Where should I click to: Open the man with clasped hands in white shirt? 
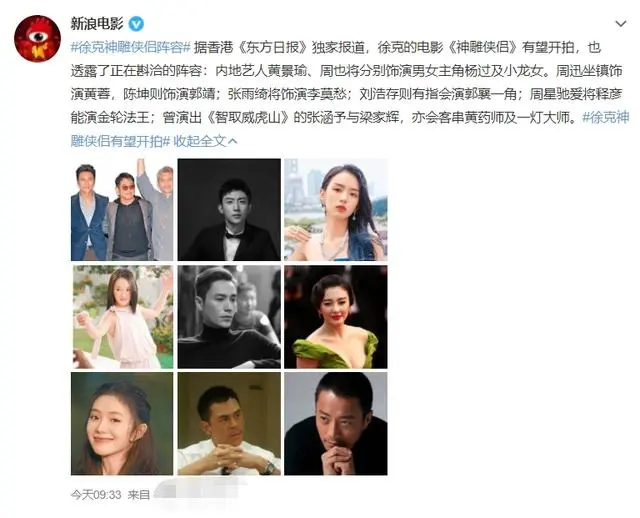pos(229,424)
